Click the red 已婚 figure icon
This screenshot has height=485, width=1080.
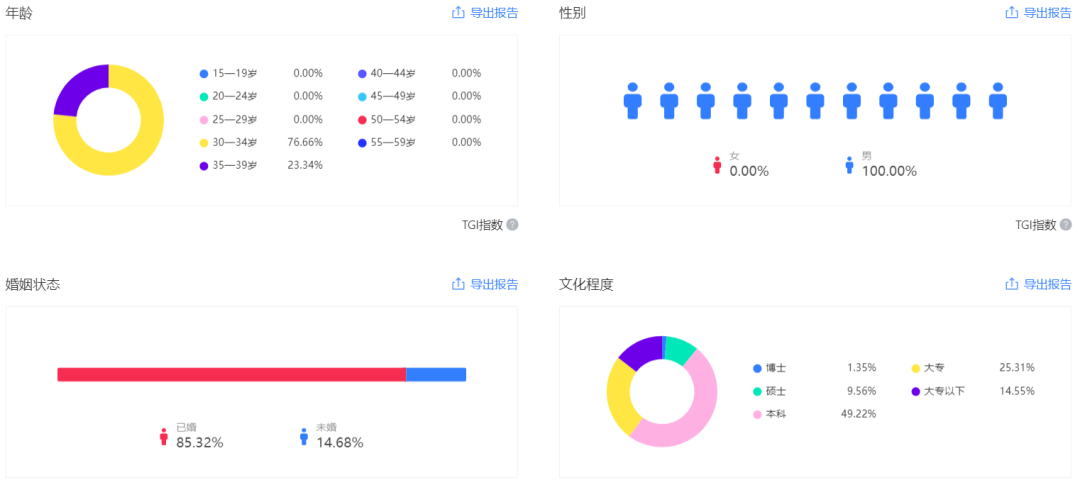(164, 437)
